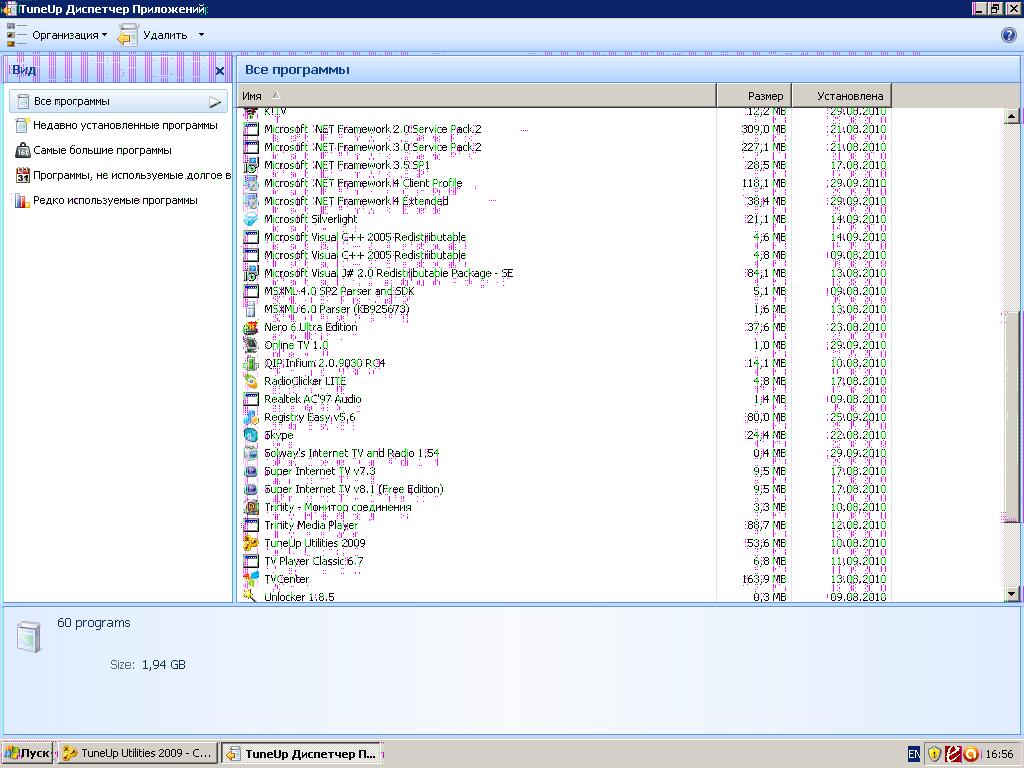Click the Microsoft Silverlight icon
The image size is (1024, 768).
tap(251, 219)
